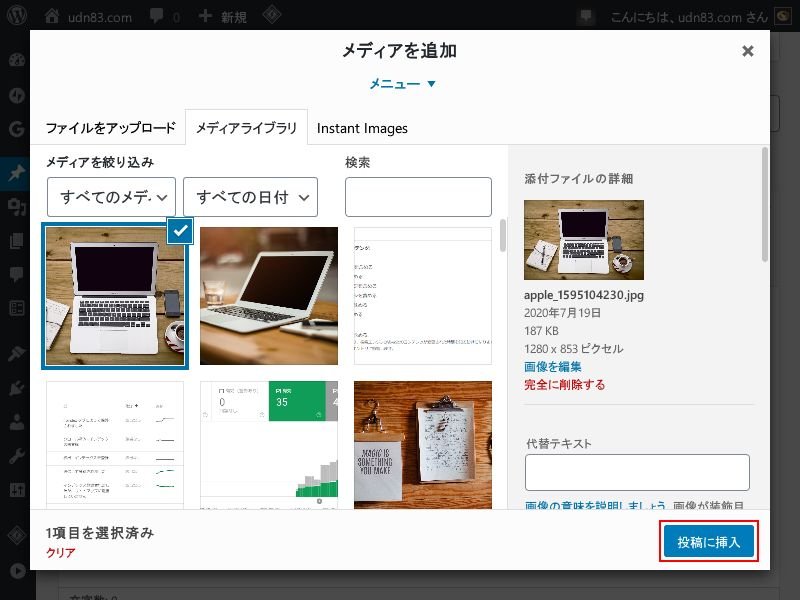Open the Media icon in sidebar
The height and width of the screenshot is (600, 800).
coord(16,207)
